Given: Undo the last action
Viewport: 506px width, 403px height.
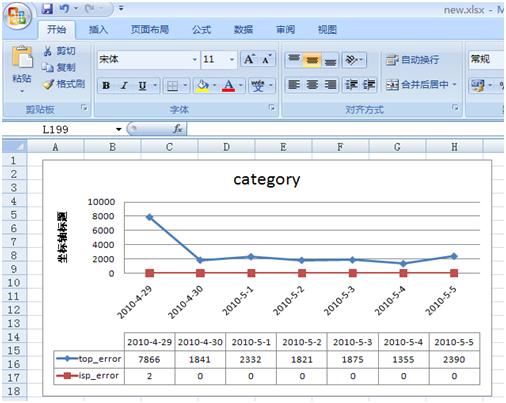Looking at the screenshot, I should (x=64, y=9).
